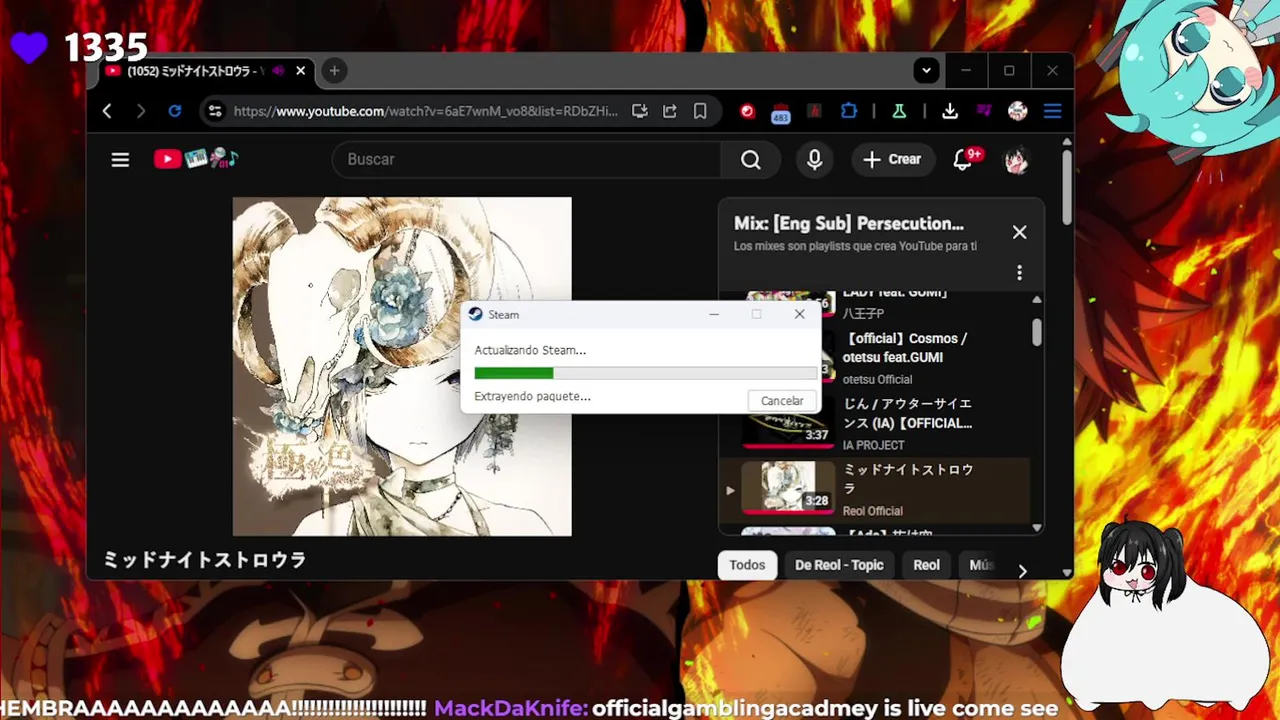Image resolution: width=1280 pixels, height=720 pixels.
Task: Click the Crear button
Action: tap(892, 159)
